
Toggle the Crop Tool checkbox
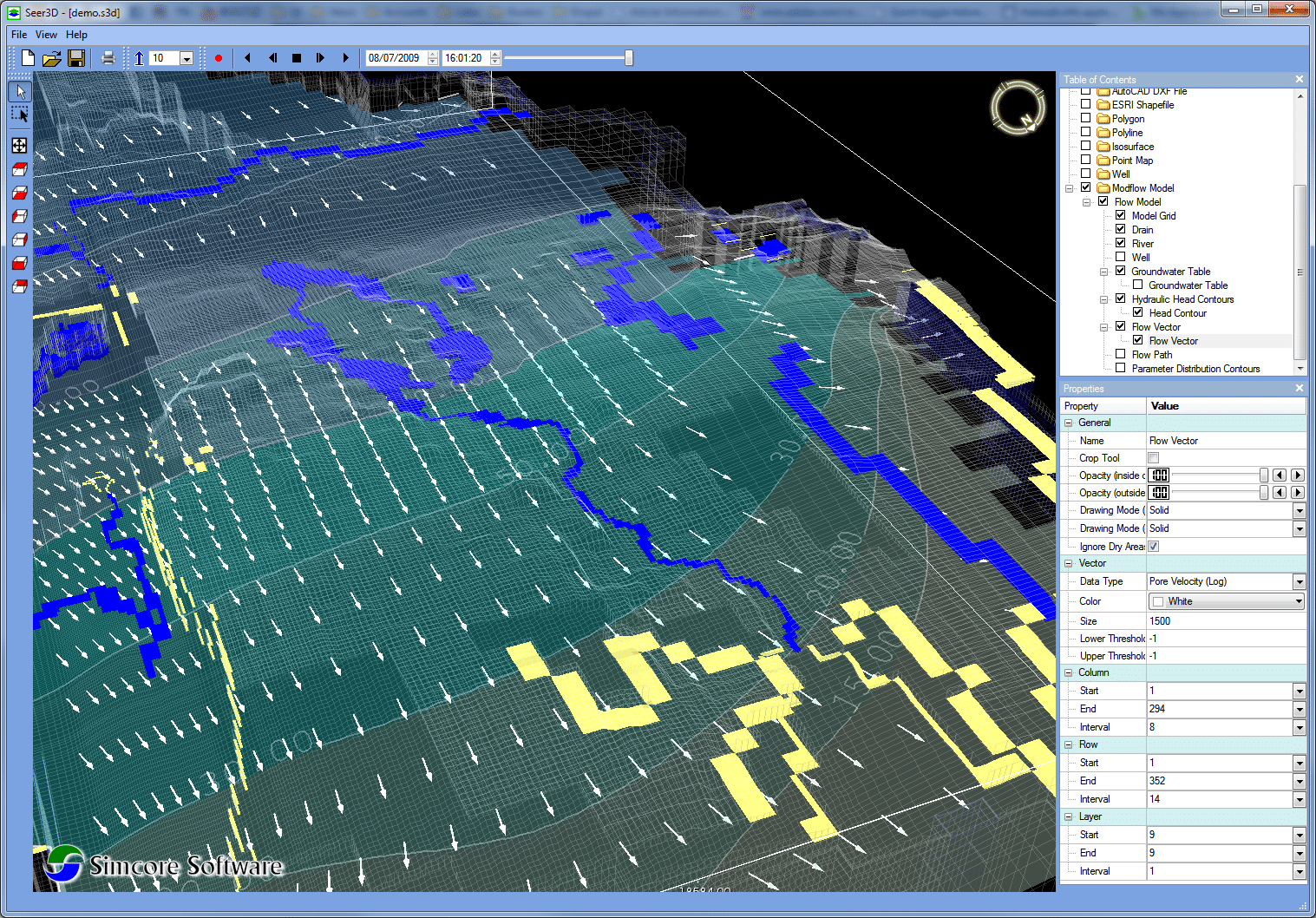click(x=1153, y=458)
